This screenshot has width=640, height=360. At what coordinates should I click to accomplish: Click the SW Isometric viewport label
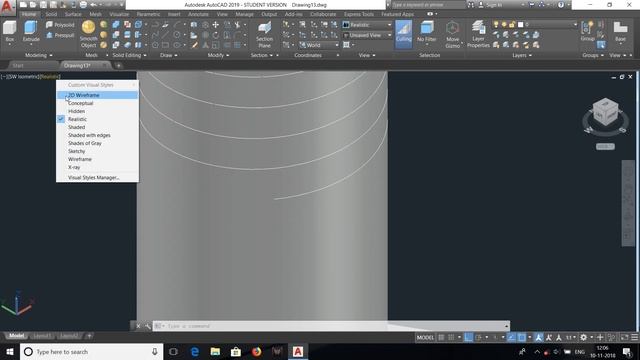pyautogui.click(x=23, y=77)
